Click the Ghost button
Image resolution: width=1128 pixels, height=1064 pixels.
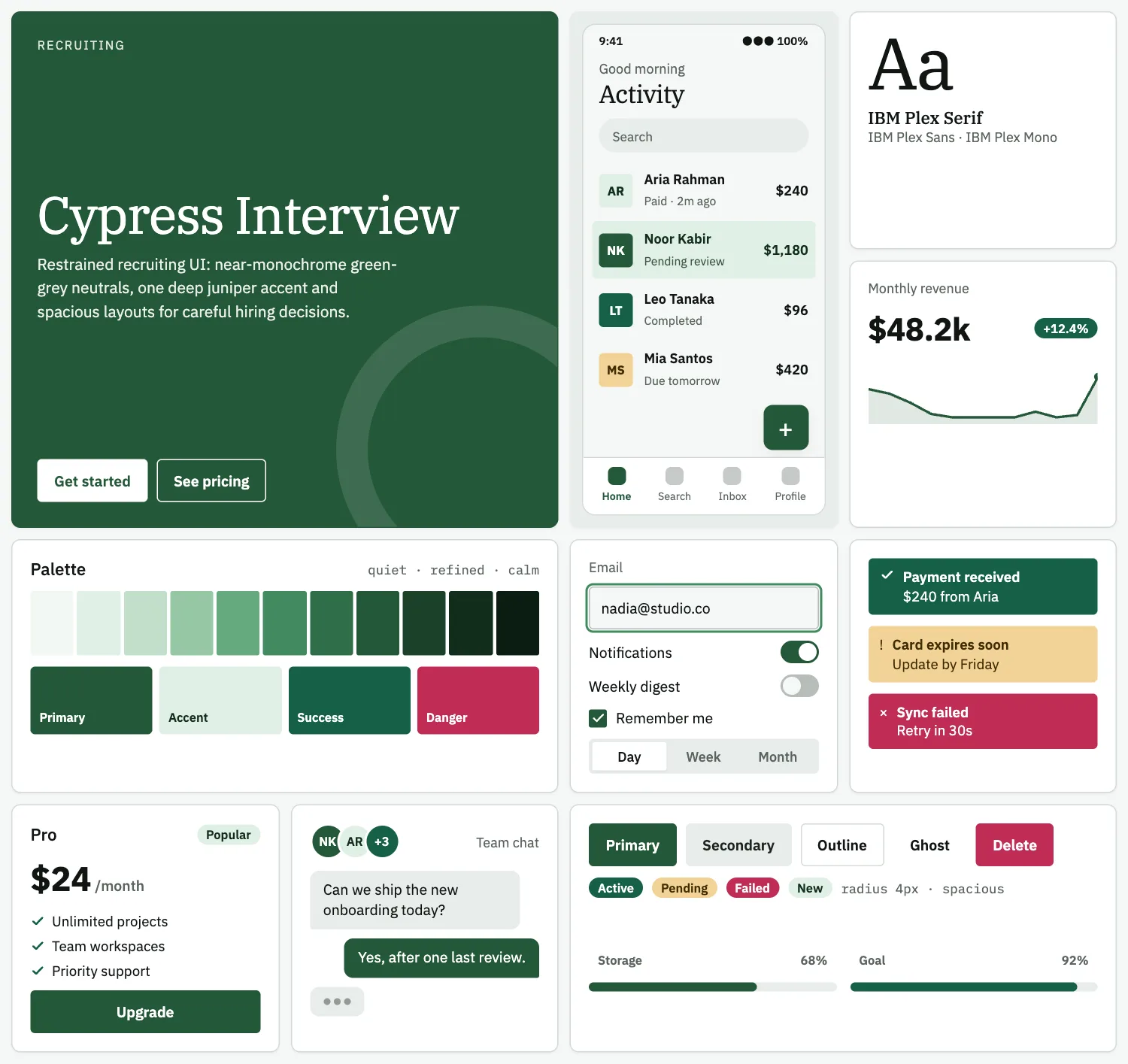click(929, 845)
